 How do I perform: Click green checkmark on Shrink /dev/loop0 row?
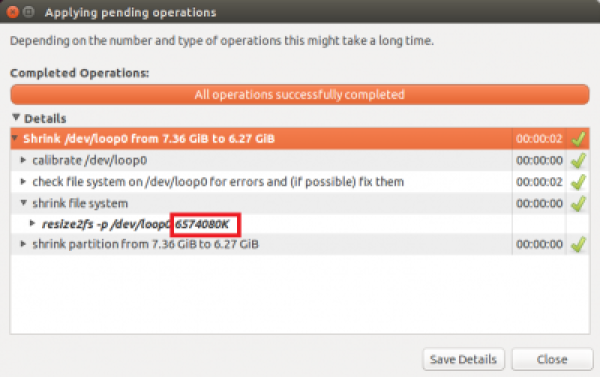578,139
